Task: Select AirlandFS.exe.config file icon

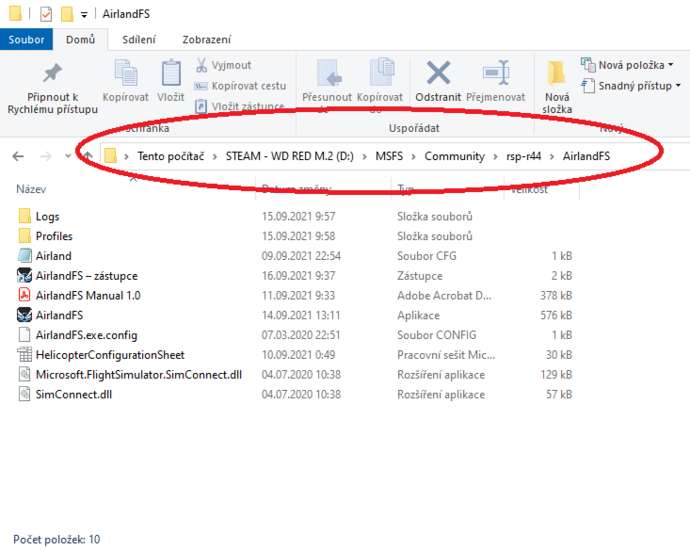Action: (x=25, y=335)
